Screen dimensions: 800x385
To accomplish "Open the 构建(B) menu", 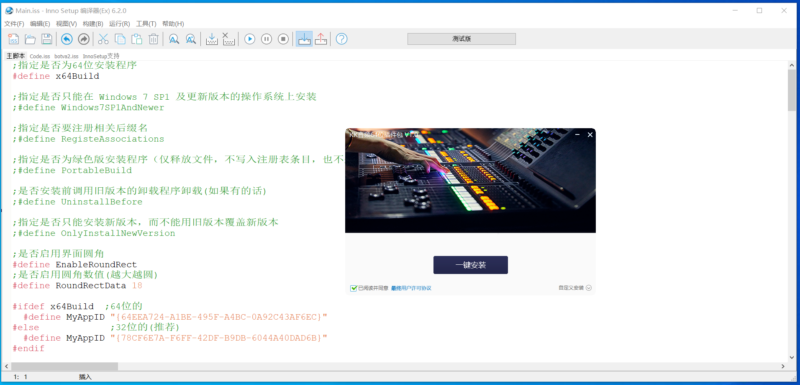I will [93, 24].
